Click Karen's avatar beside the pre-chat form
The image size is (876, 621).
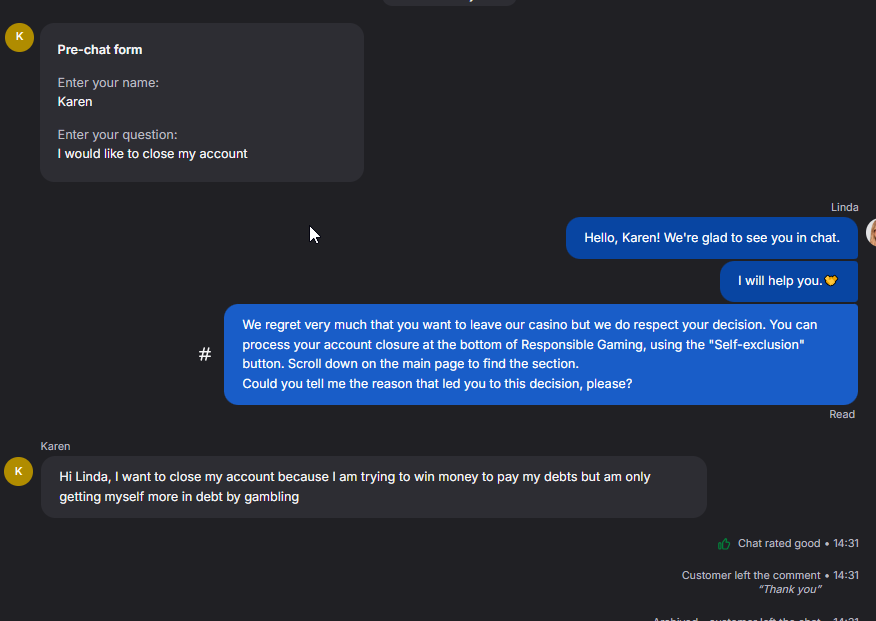click(19, 37)
